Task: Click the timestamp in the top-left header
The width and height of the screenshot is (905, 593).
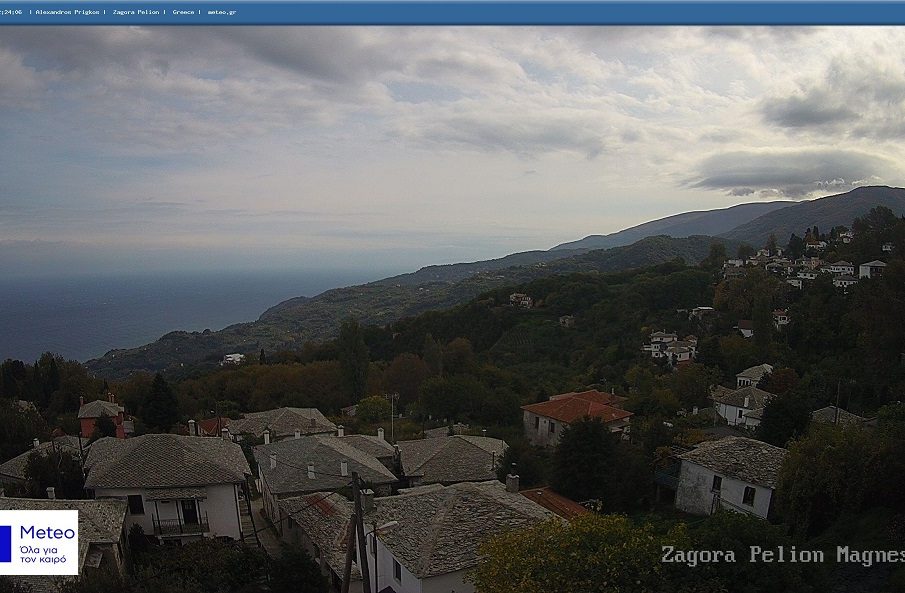Action: [x=12, y=12]
